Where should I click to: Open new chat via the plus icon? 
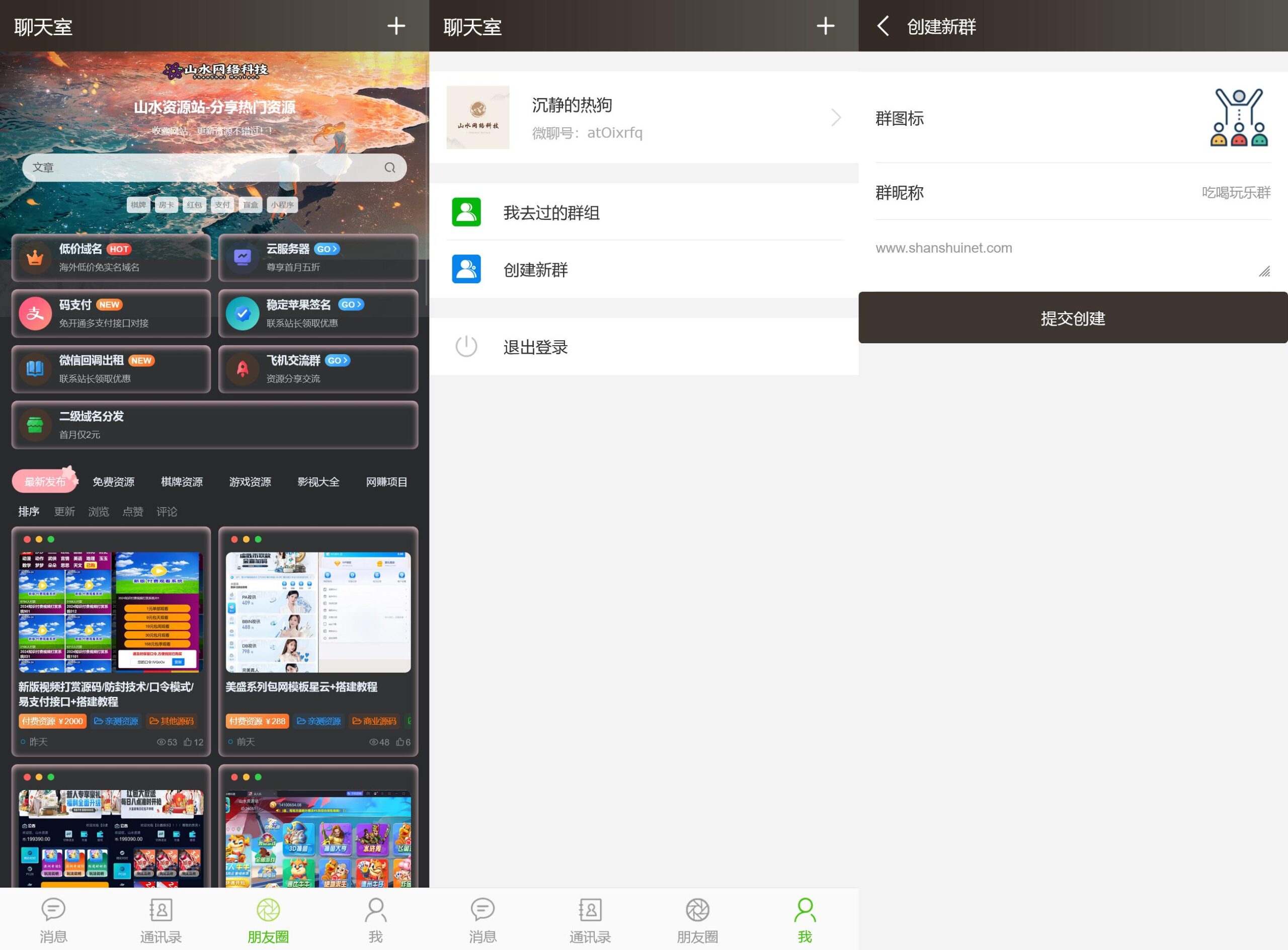395,27
